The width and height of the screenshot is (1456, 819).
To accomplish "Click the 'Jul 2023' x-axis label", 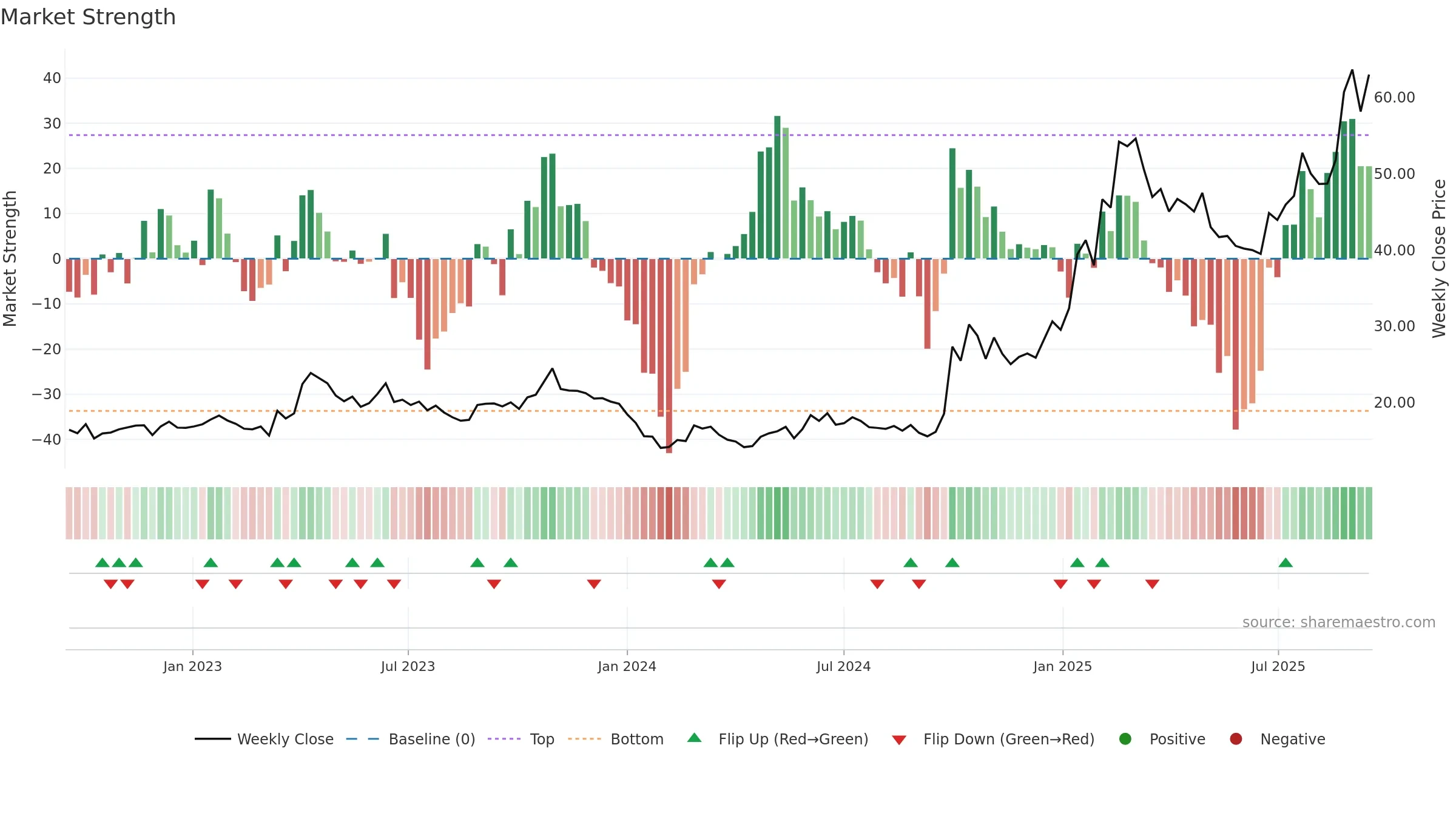I will (x=408, y=667).
